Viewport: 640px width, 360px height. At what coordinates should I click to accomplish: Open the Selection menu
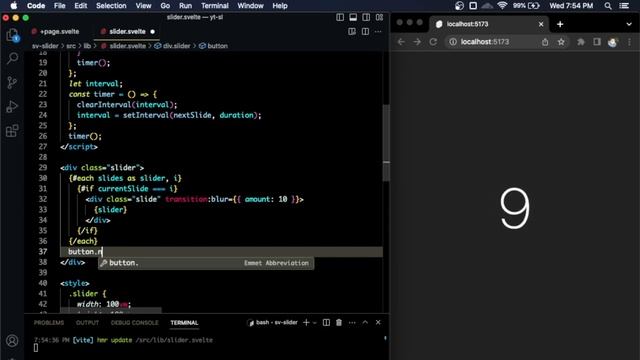point(111,6)
